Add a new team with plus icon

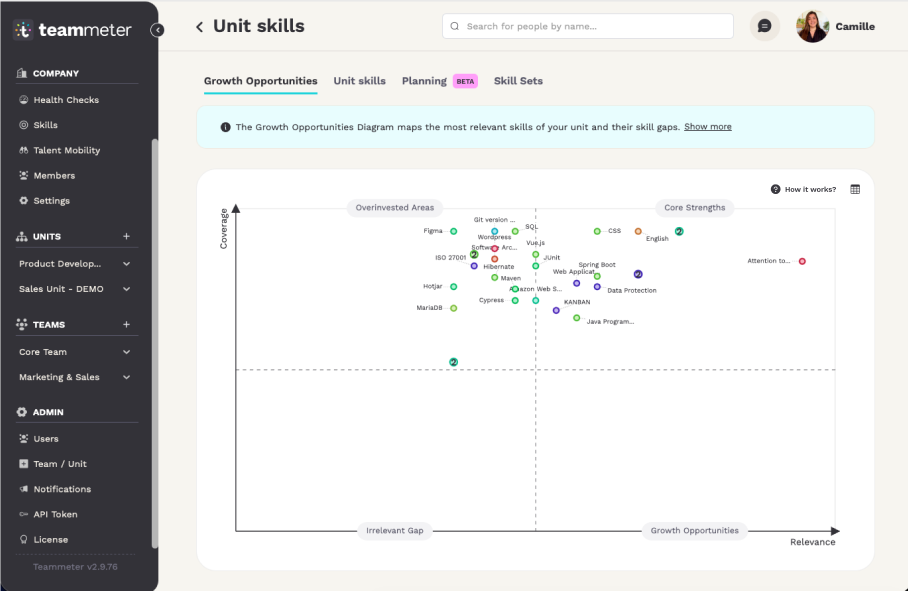point(126,325)
